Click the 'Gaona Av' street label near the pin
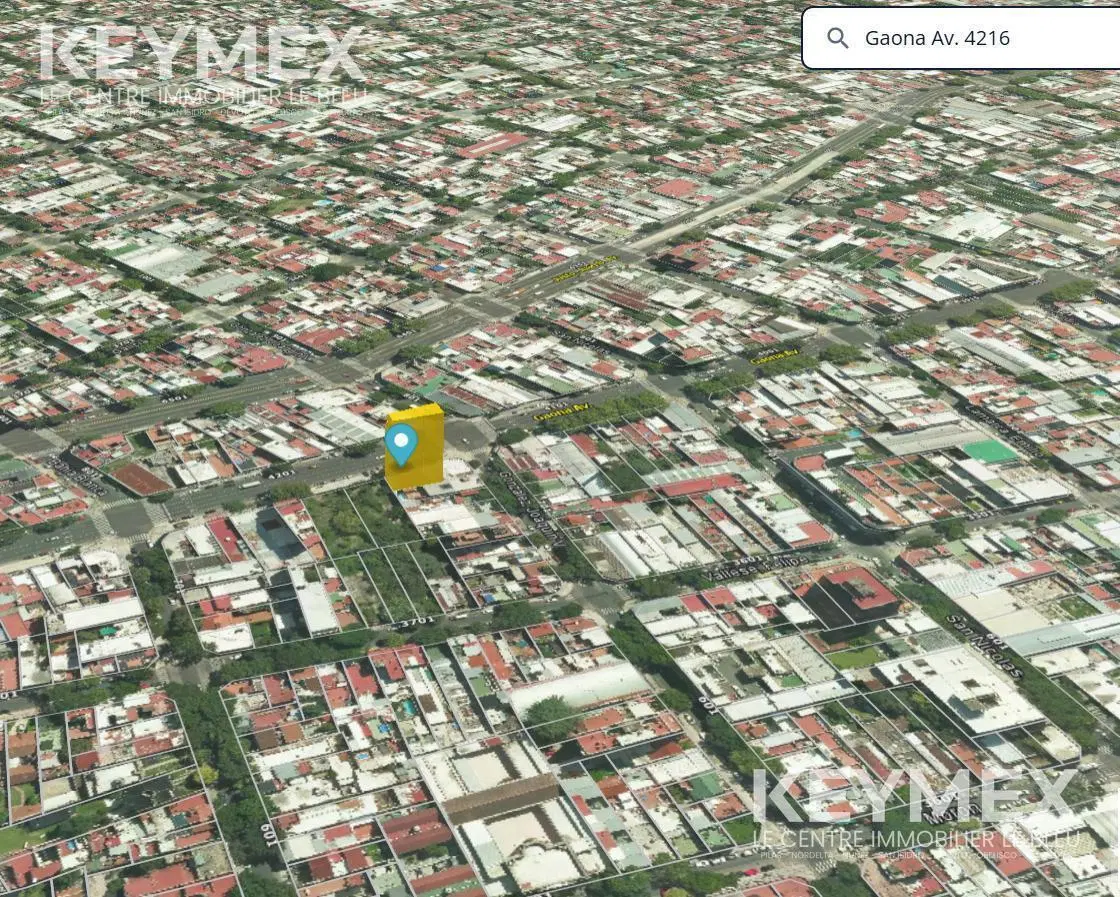The image size is (1120, 897). (561, 411)
